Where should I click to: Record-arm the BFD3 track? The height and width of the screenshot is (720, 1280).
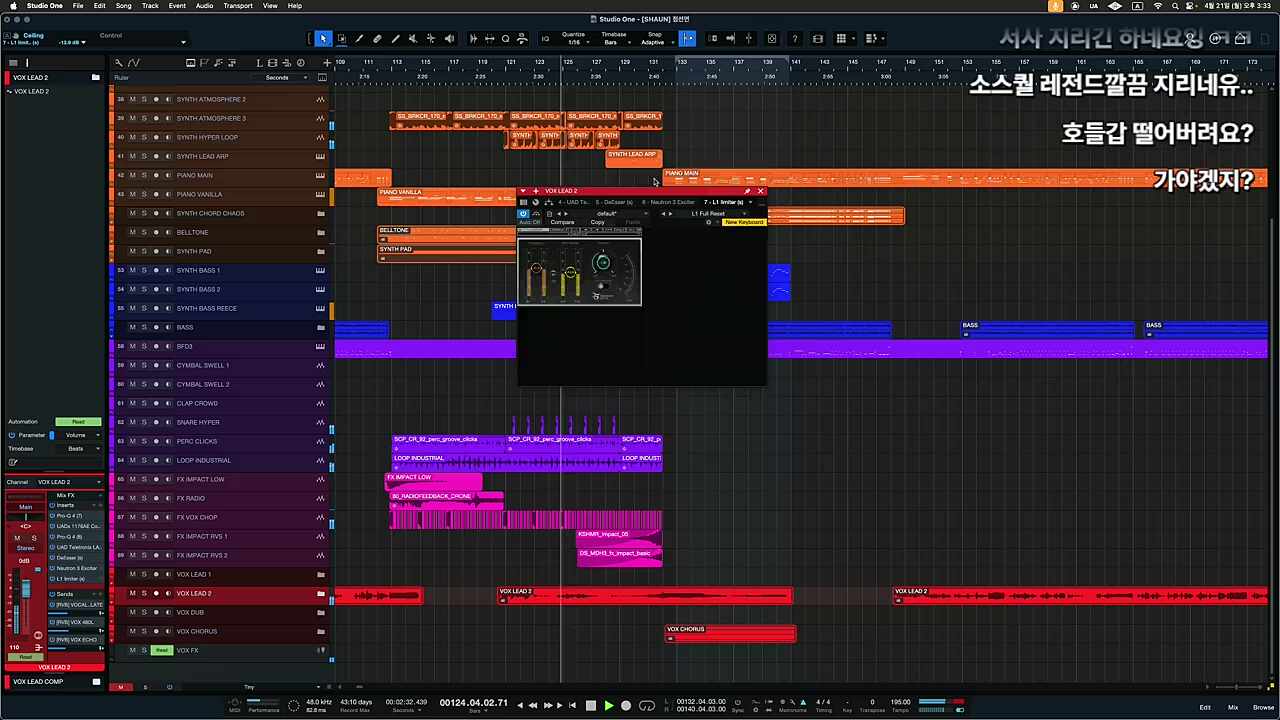click(156, 346)
